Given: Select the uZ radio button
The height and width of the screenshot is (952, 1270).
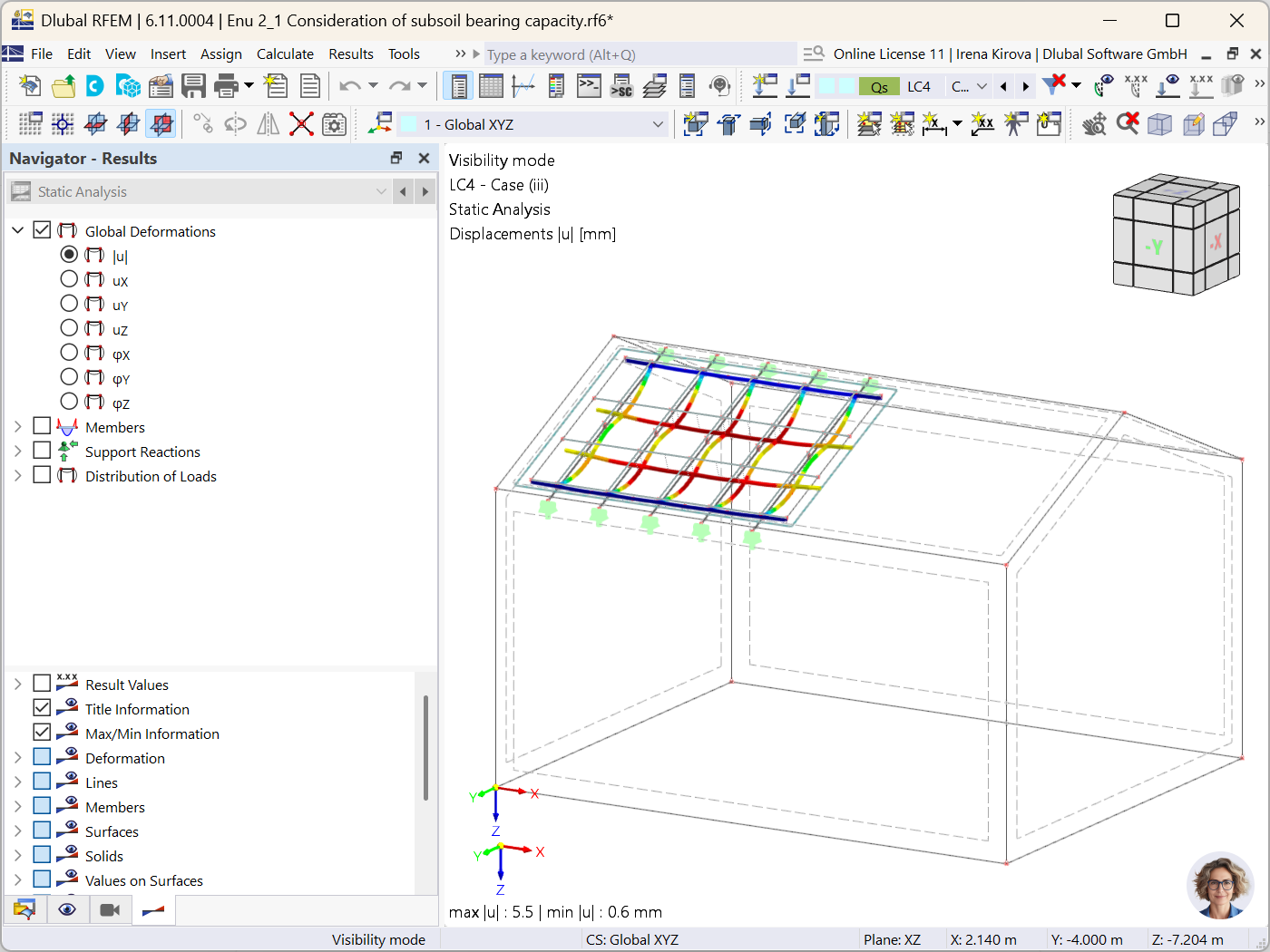Looking at the screenshot, I should [x=69, y=327].
